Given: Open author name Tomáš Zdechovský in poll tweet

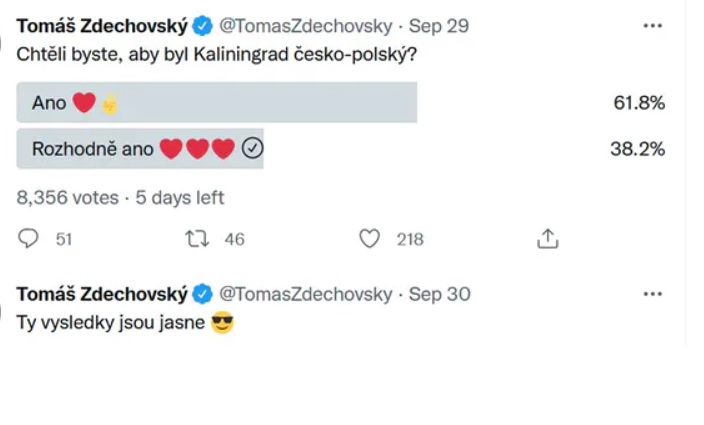Looking at the screenshot, I should click(102, 26).
